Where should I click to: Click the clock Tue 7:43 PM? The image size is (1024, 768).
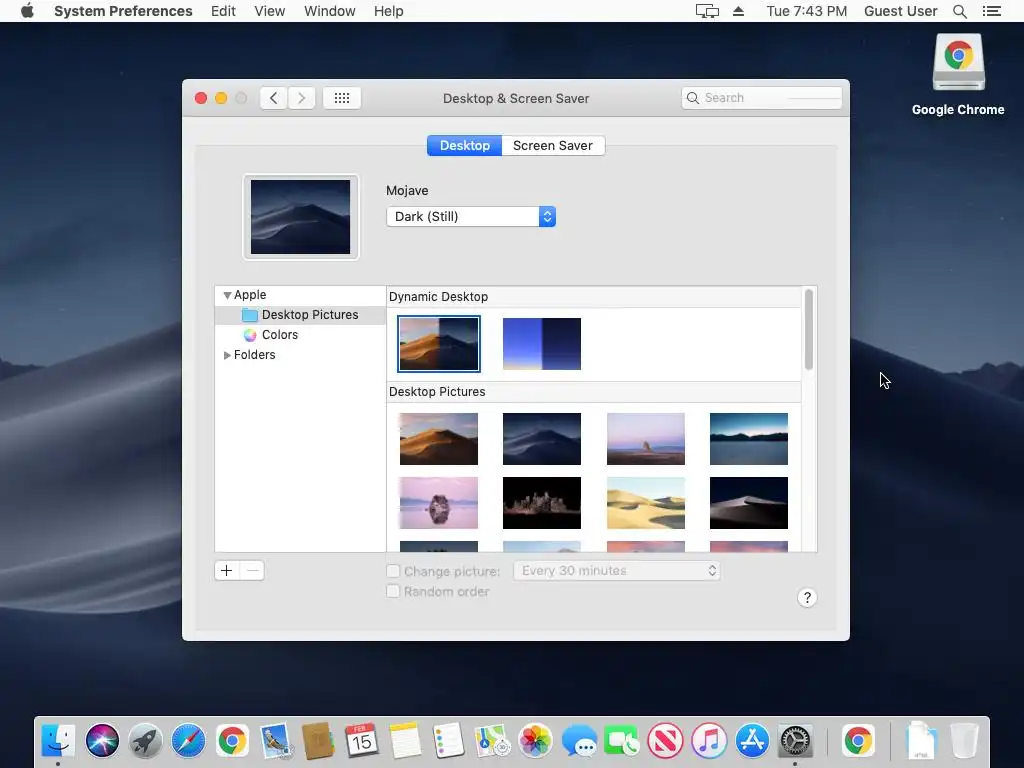click(807, 11)
